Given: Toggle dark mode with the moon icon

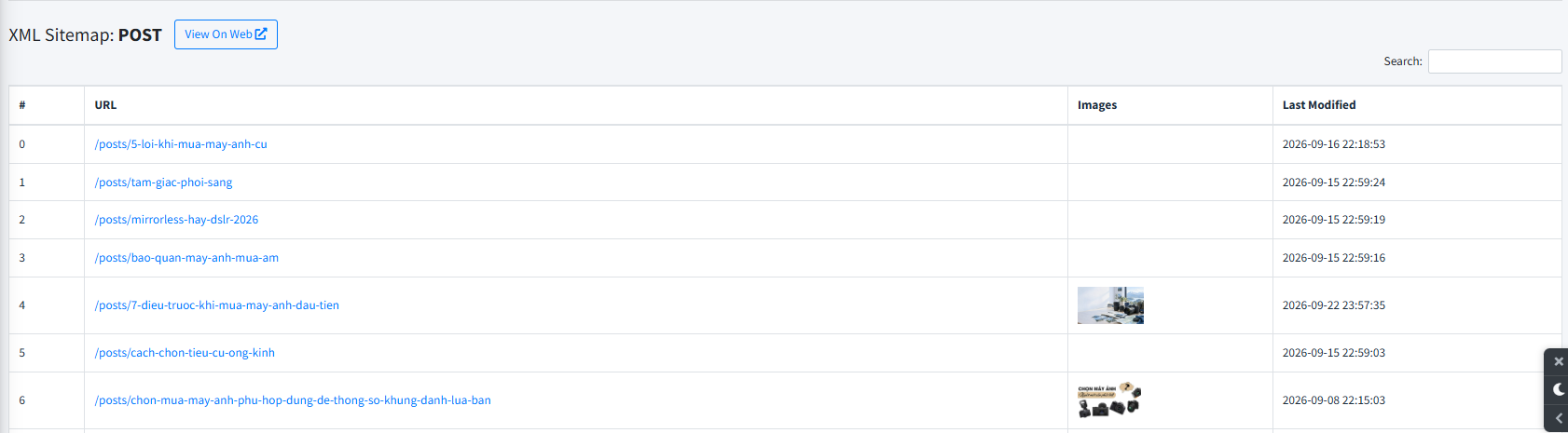Looking at the screenshot, I should click(x=1559, y=389).
